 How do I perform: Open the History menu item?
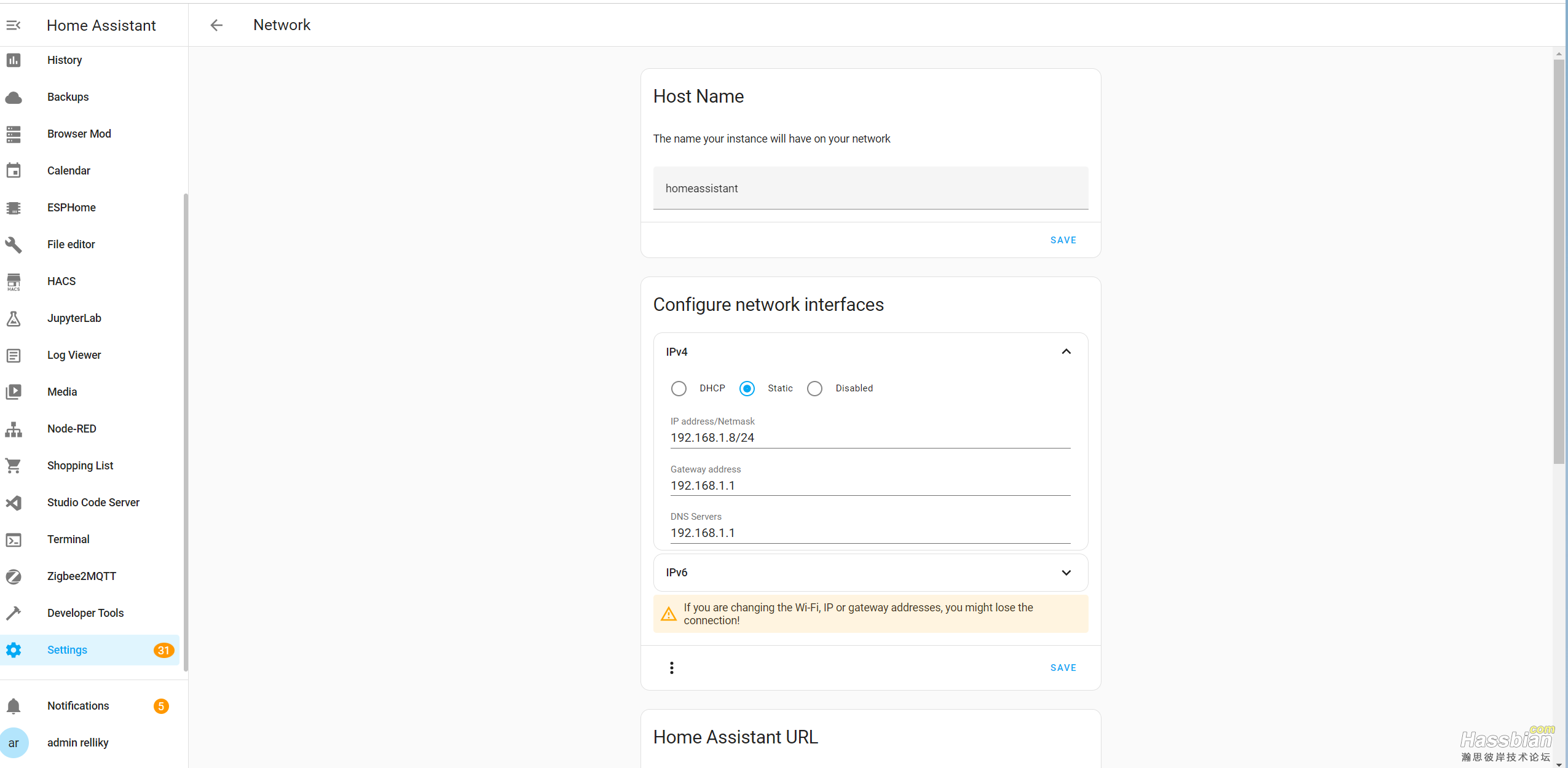[x=90, y=60]
